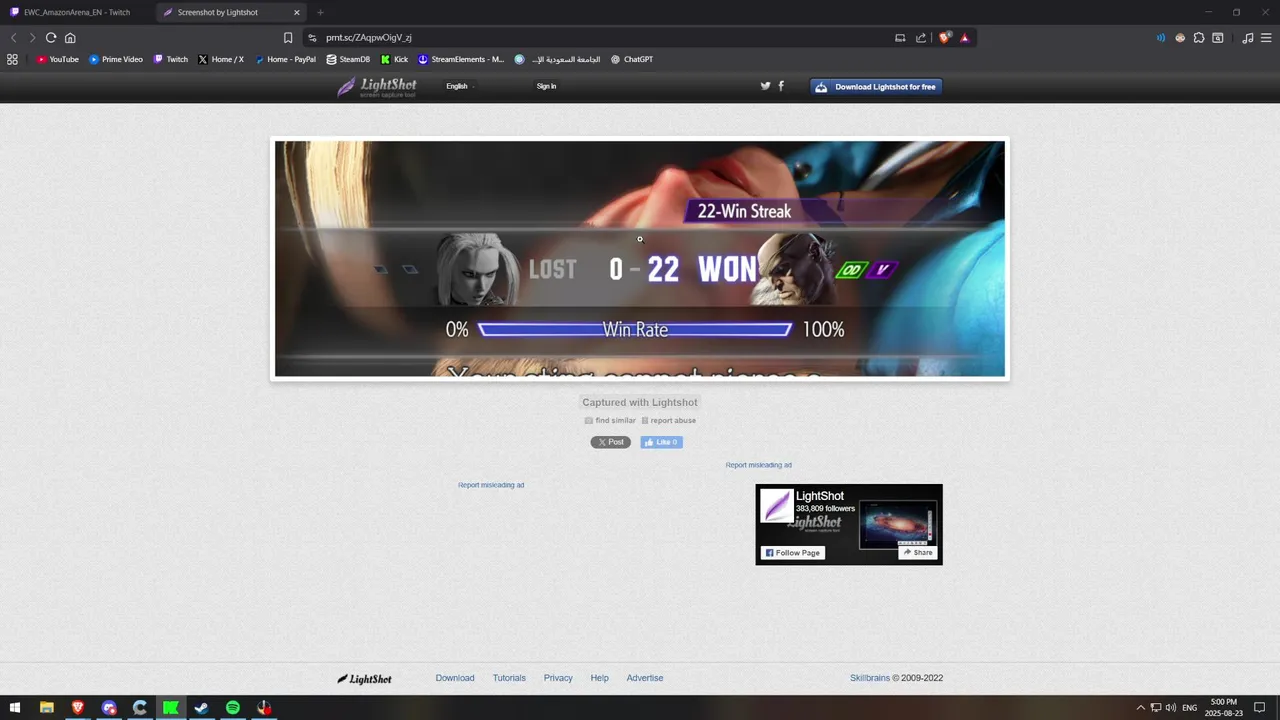Open the Brave Shields lion icon

(945, 38)
